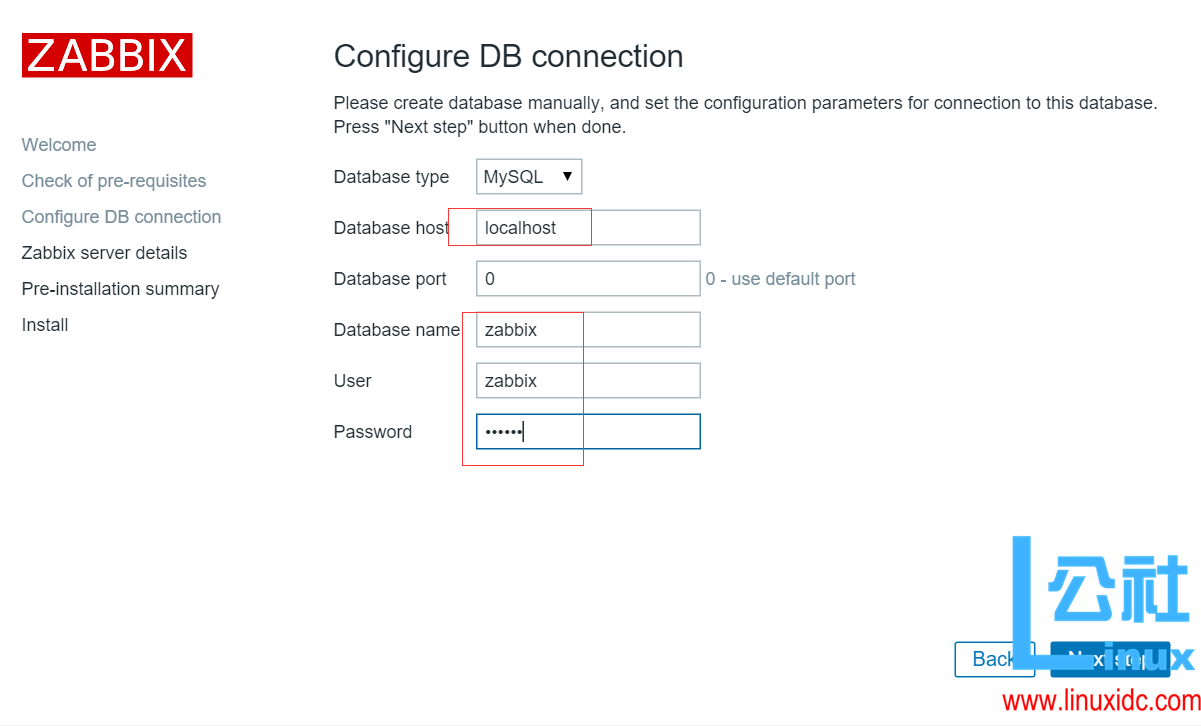Select the Pre-installation summary step
Image resolution: width=1201 pixels, height=726 pixels.
pos(120,288)
